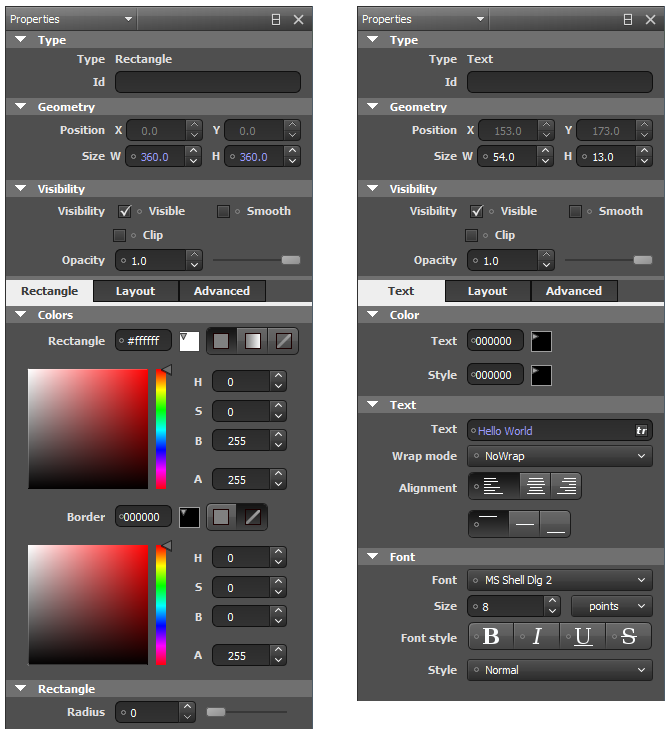Click Opacity slider handle in Text panel

pyautogui.click(x=642, y=260)
